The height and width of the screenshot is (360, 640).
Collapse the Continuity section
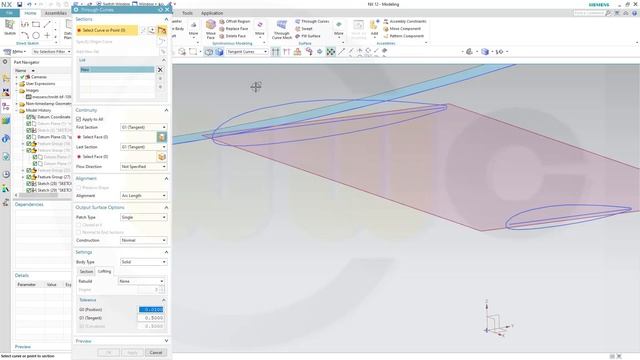point(166,110)
